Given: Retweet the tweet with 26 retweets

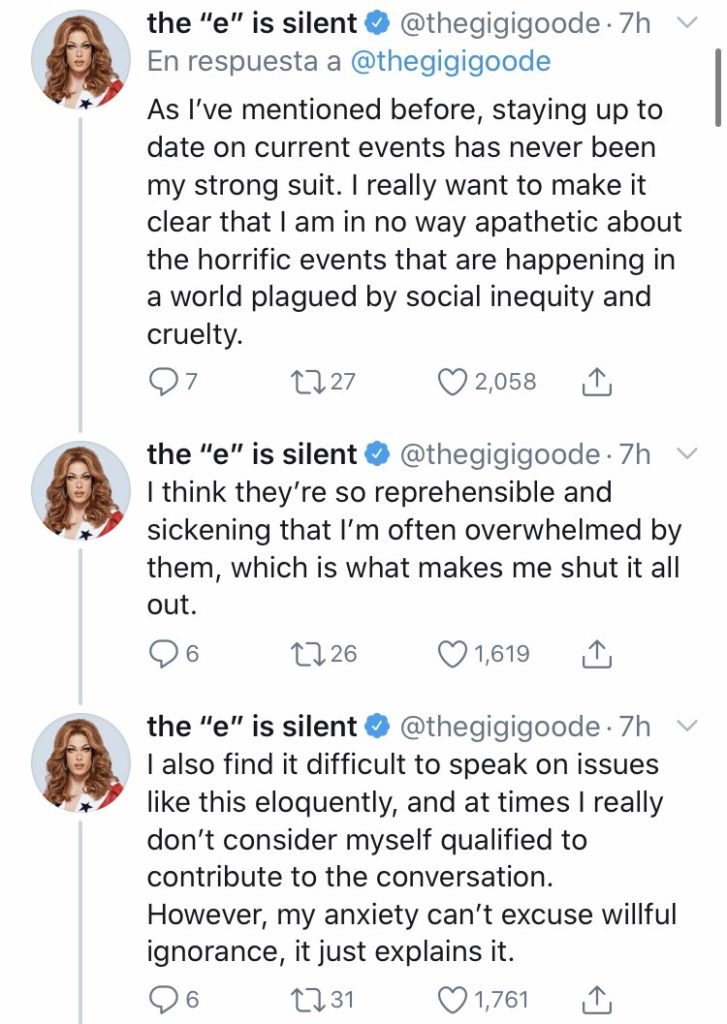Looking at the screenshot, I should (300, 654).
